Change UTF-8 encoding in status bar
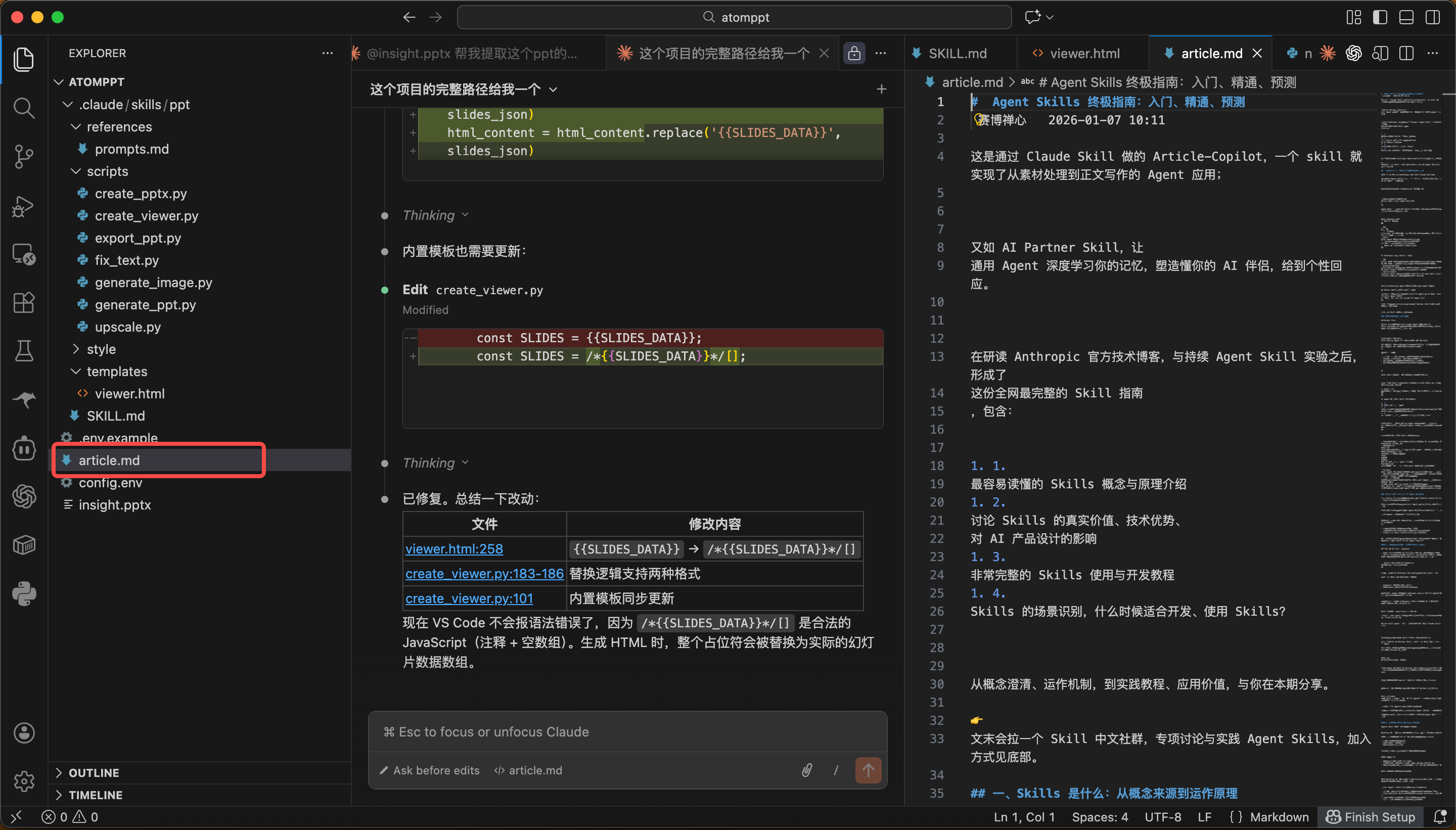 pyautogui.click(x=1163, y=817)
